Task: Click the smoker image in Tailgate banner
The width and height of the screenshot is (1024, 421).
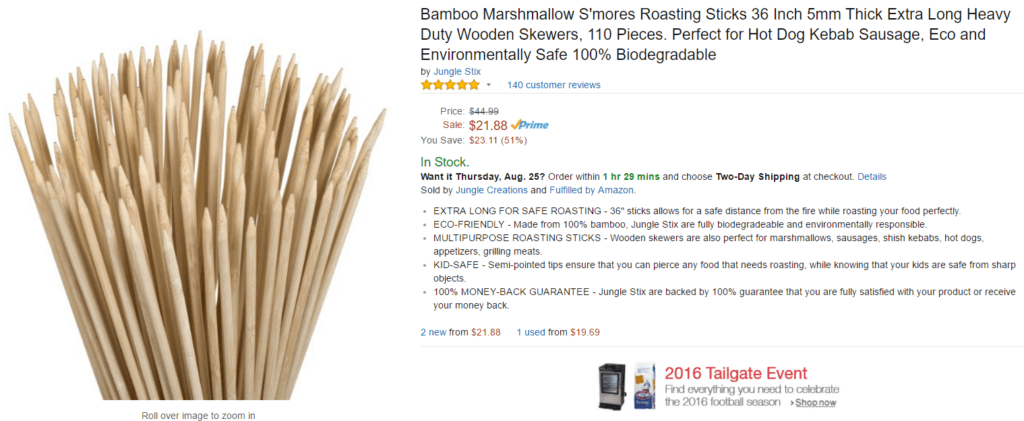Action: [x=610, y=385]
